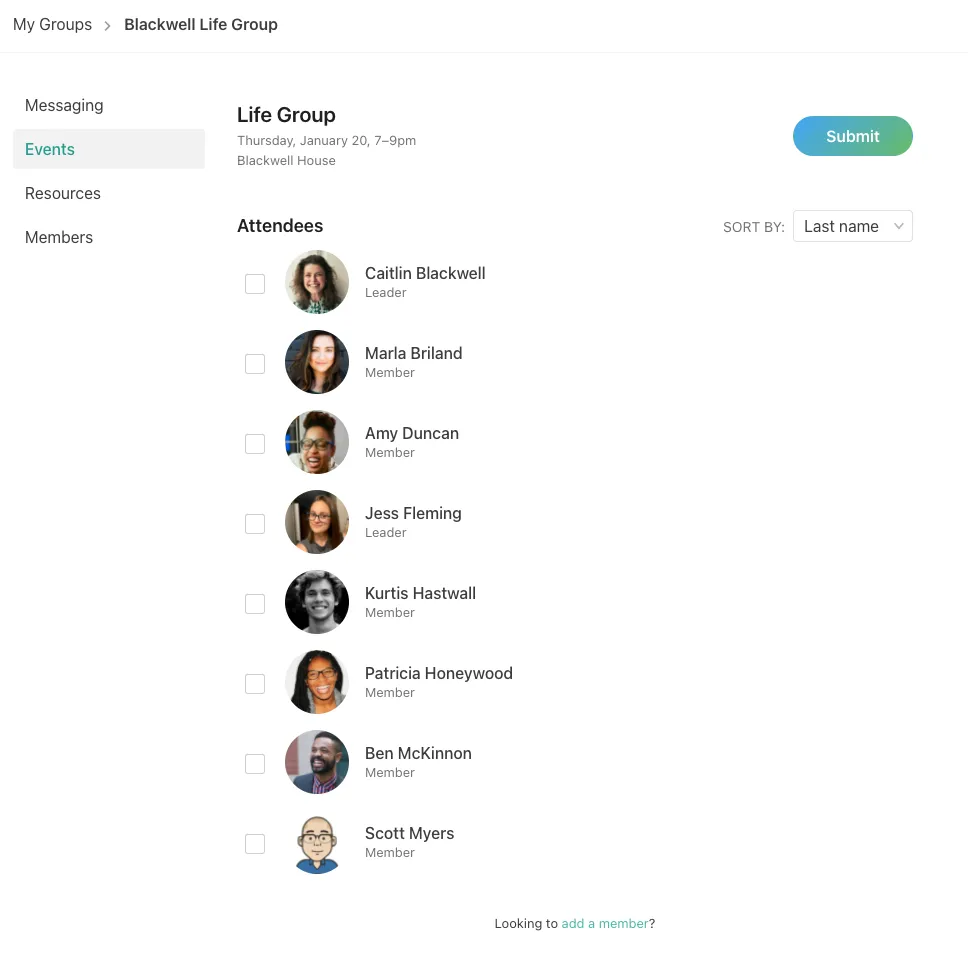
Task: Switch to the Members sidebar page
Action: pos(59,237)
